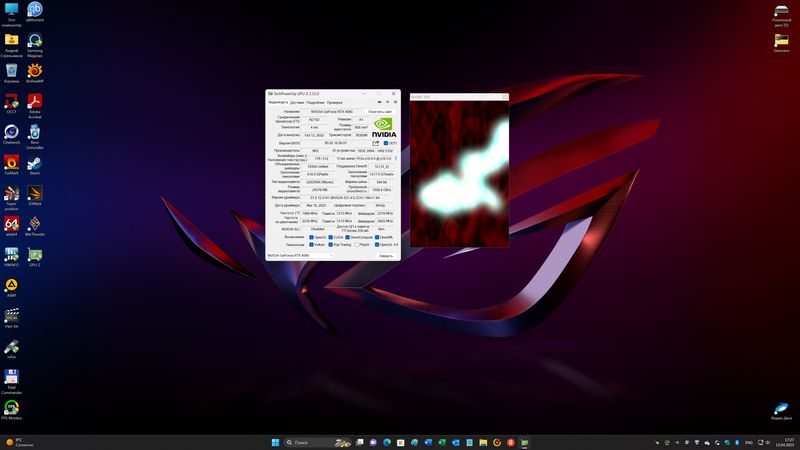Screen dimensions: 800x450
Task: Open the Steam desktop shortcut
Action: tap(35, 165)
